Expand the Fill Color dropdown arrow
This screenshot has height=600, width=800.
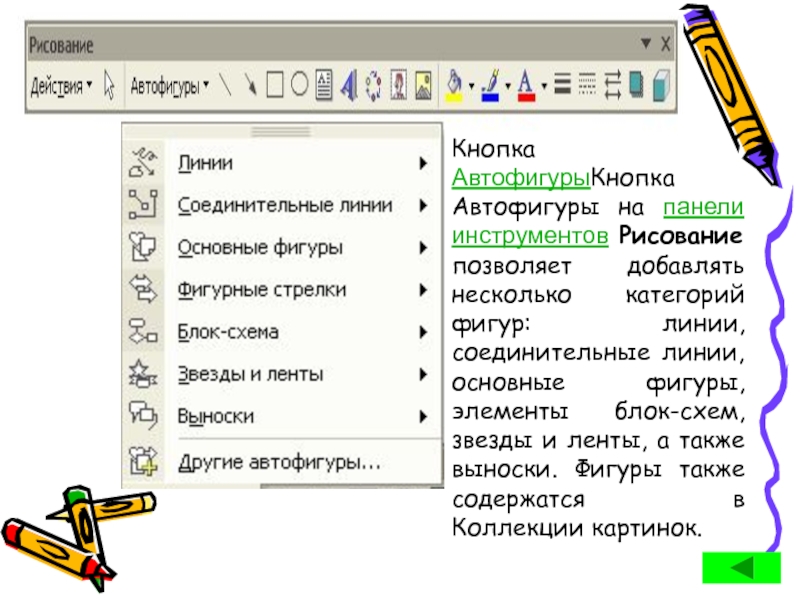(471, 85)
